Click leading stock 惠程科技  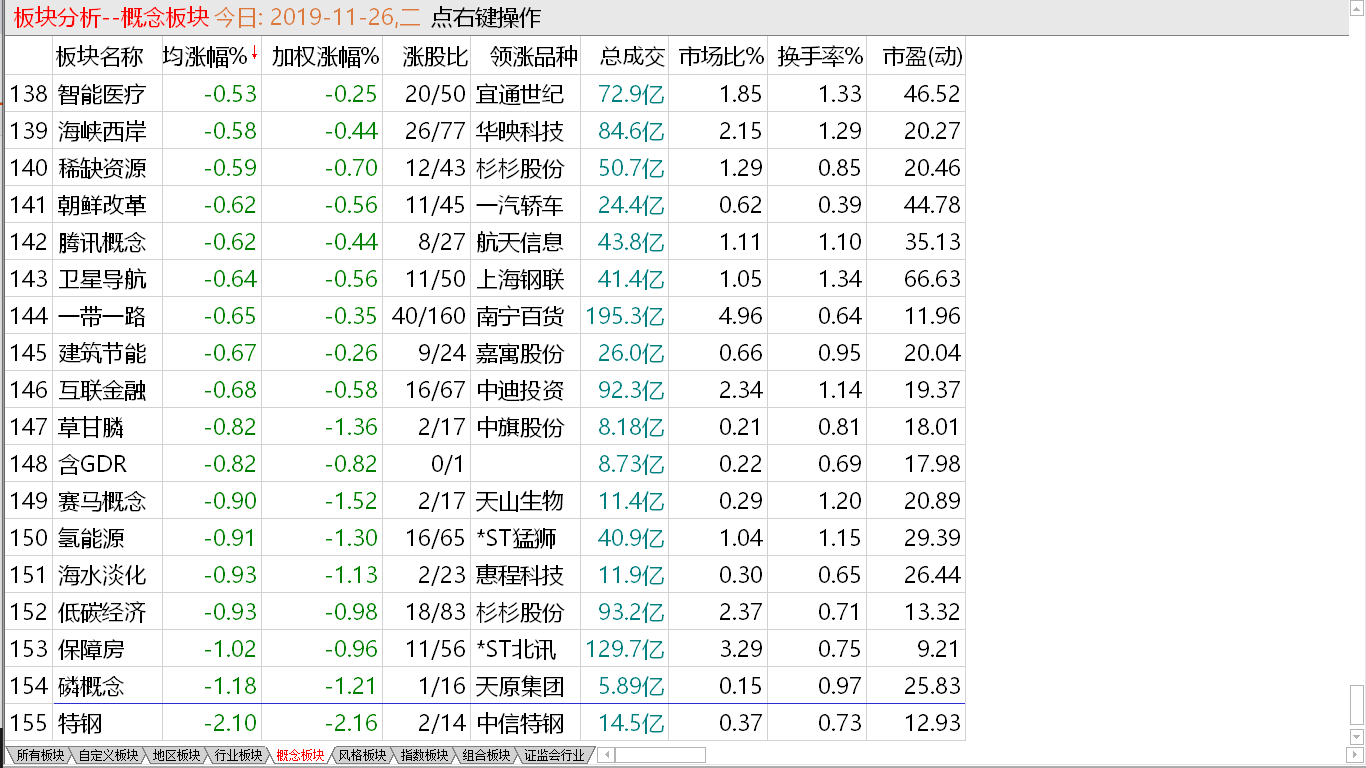point(520,575)
